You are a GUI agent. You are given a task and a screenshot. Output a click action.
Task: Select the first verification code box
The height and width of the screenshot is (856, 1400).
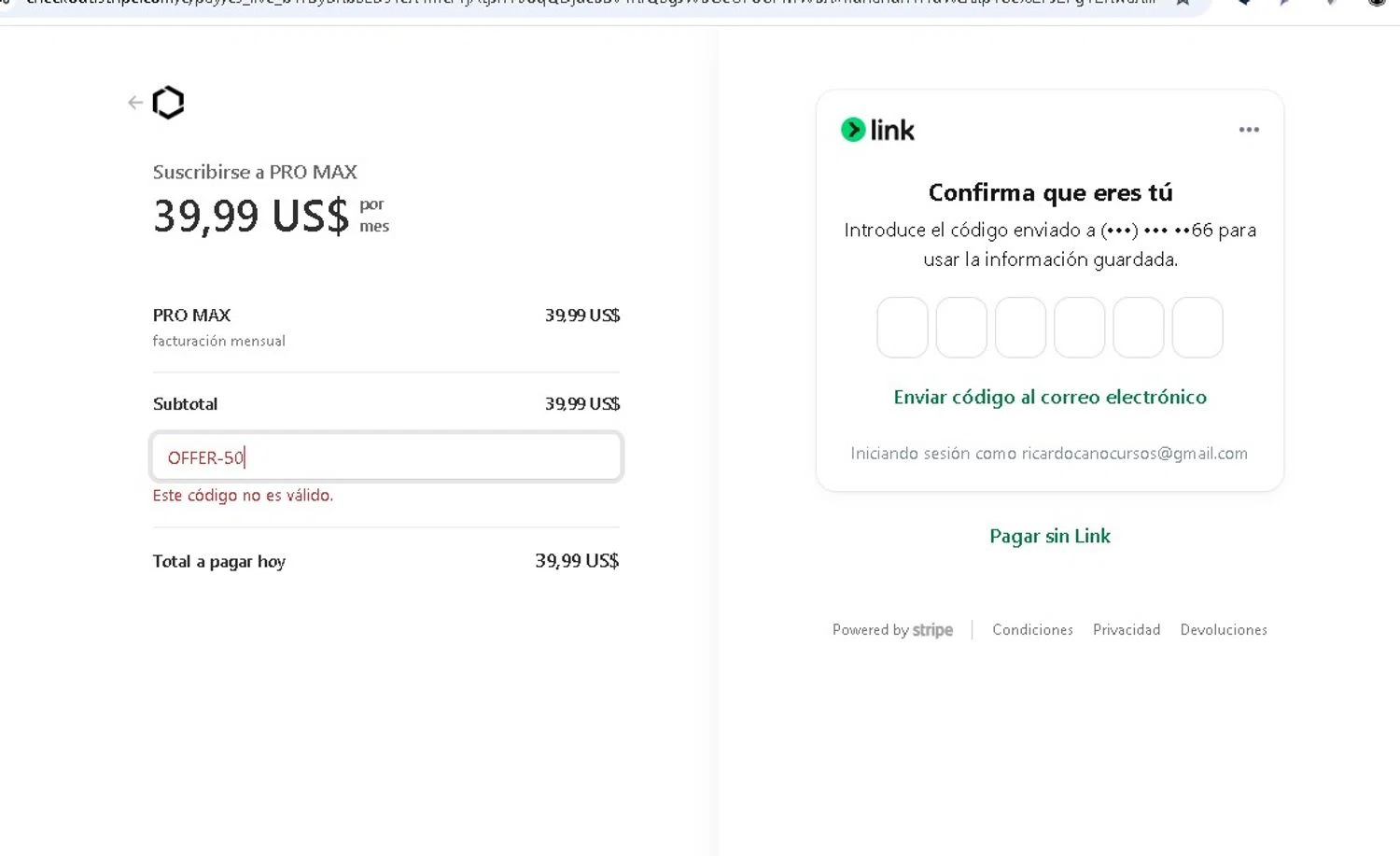point(903,328)
